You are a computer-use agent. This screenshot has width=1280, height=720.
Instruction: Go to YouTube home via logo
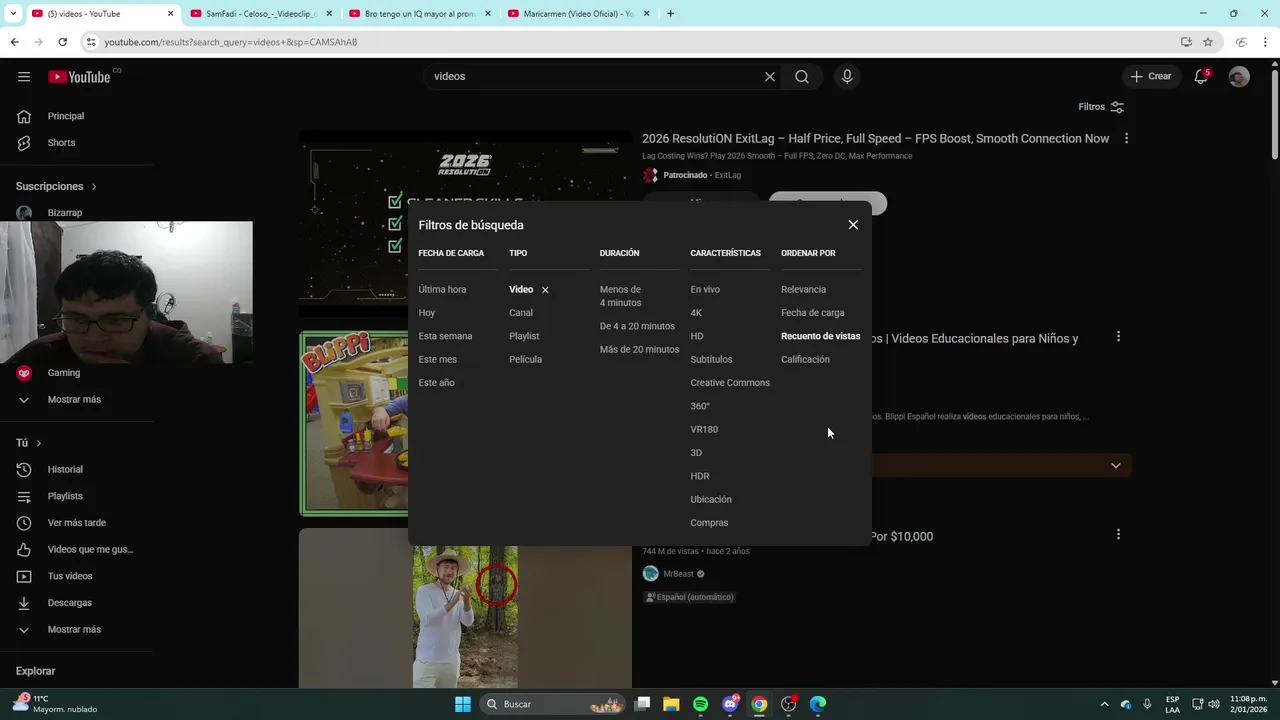[x=79, y=77]
